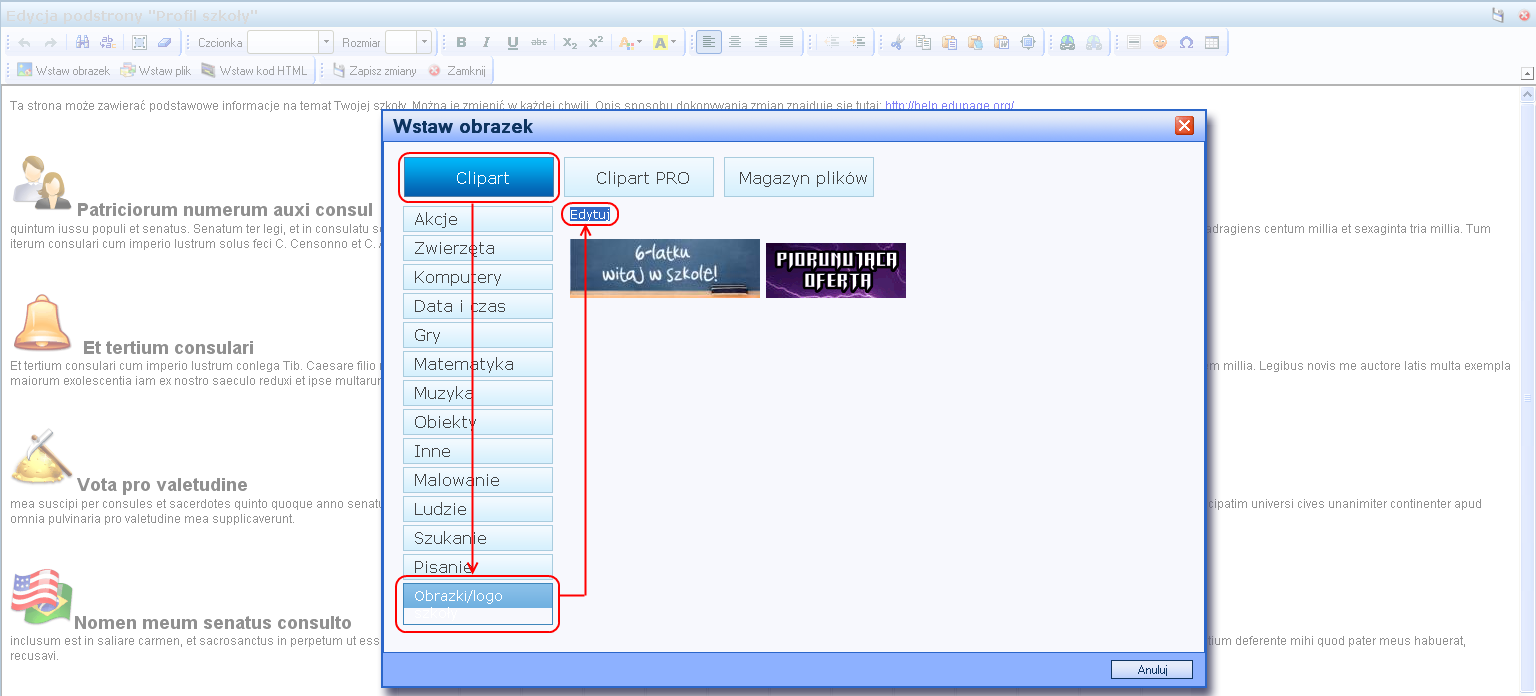This screenshot has height=696, width=1536.
Task: Click the Anuluj button
Action: 1152,670
